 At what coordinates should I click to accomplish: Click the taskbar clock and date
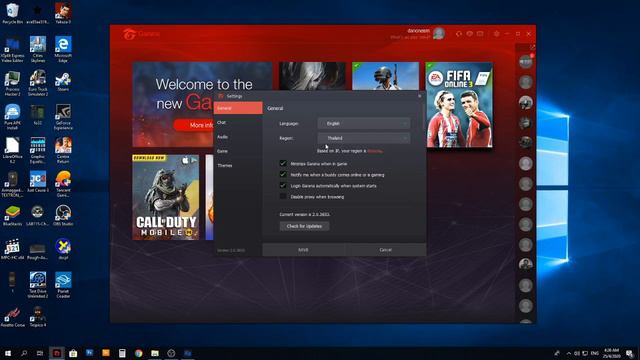[x=611, y=353]
